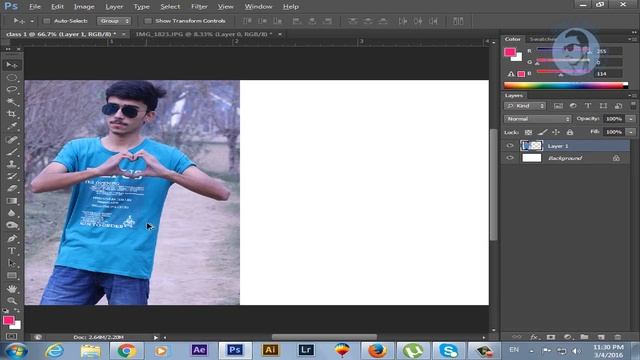Swap foreground and background colors
The width and height of the screenshot is (640, 360).
pyautogui.click(x=17, y=311)
